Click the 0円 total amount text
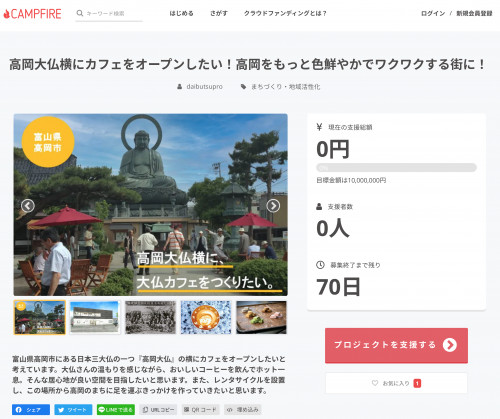This screenshot has height=419, width=500. (x=333, y=149)
